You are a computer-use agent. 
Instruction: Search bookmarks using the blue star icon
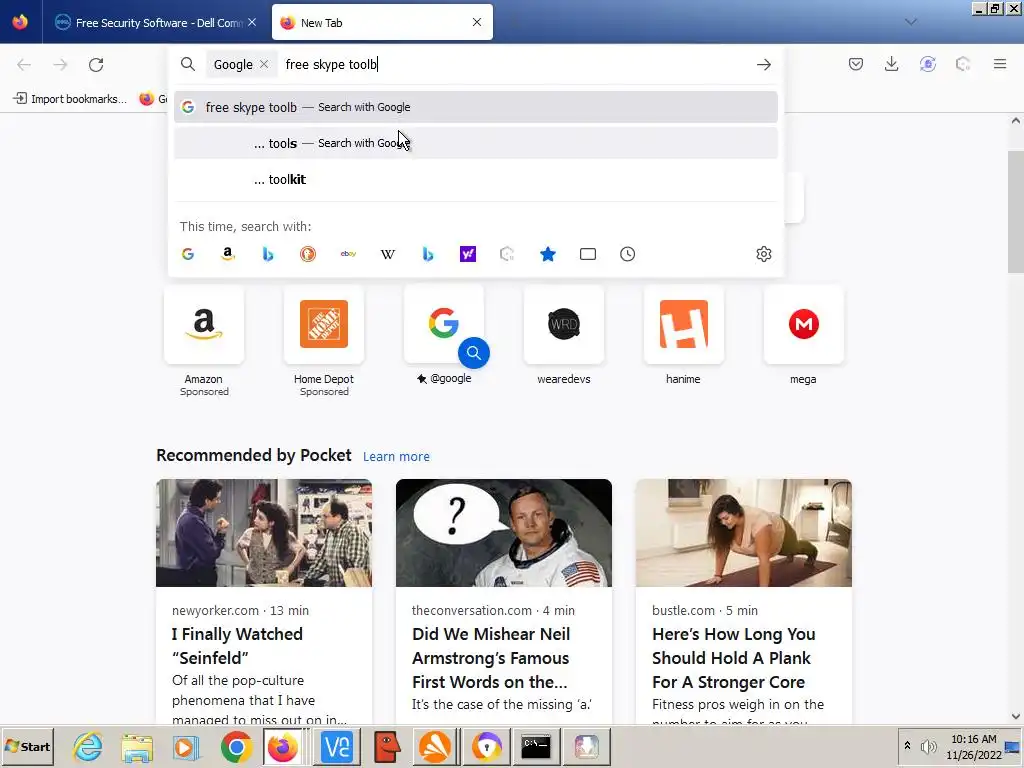(548, 254)
